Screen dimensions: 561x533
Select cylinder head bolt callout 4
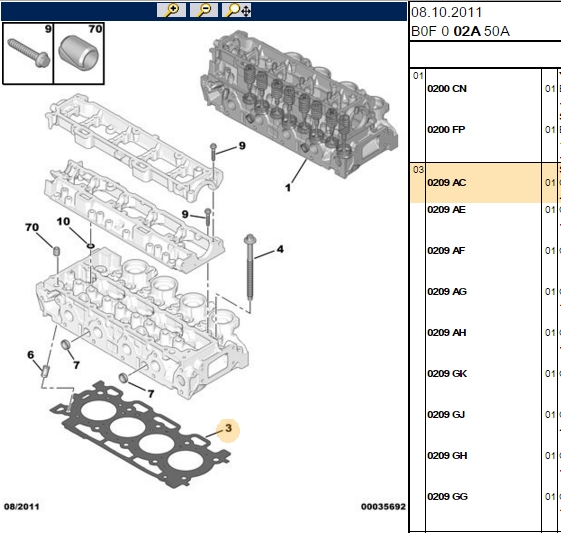(280, 249)
